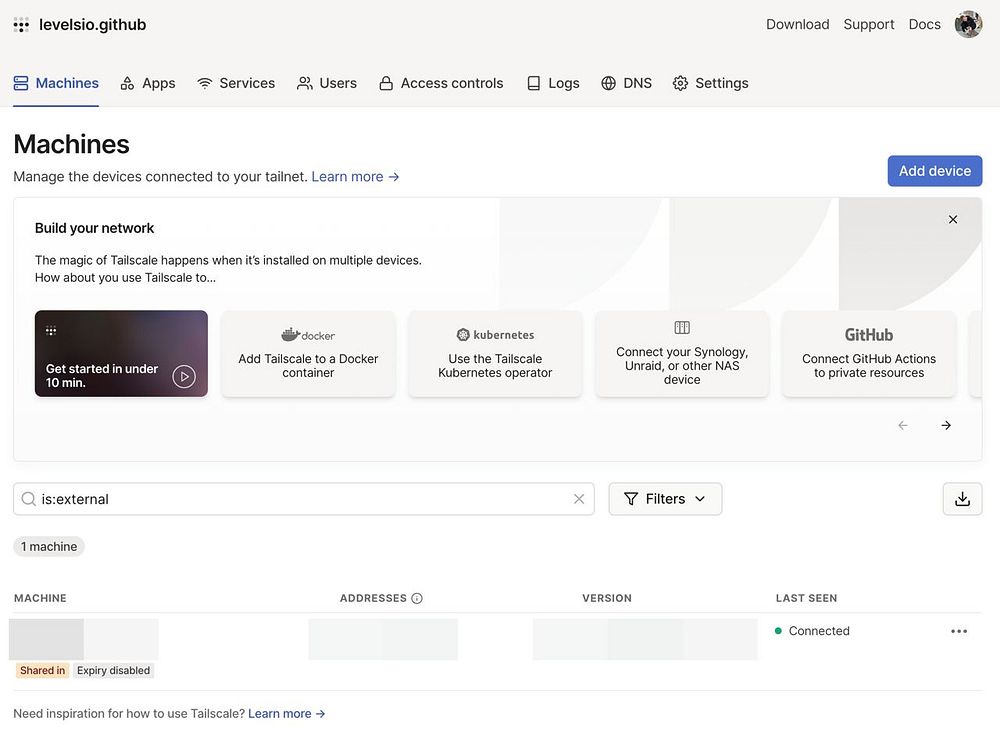Open the GitHub Actions card
This screenshot has width=1000, height=746.
pyautogui.click(x=869, y=354)
